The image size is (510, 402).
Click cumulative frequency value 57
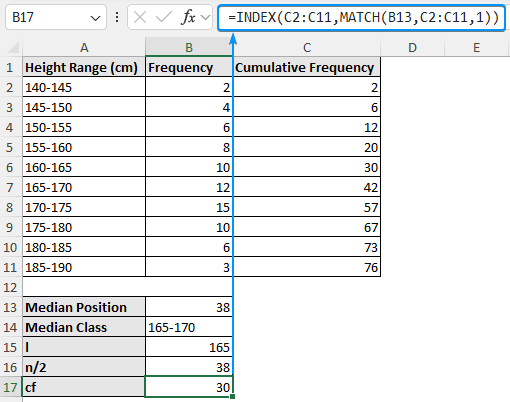307,207
